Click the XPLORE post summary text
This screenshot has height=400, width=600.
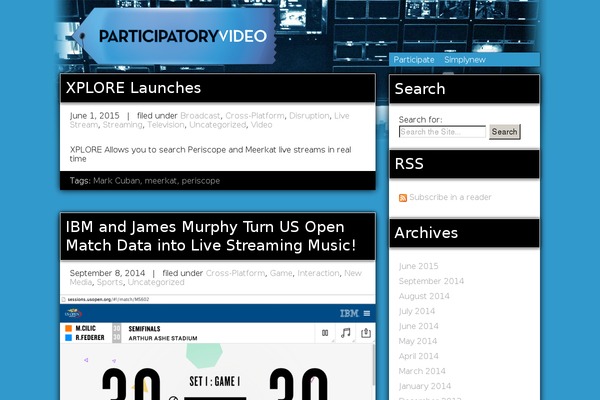pyautogui.click(x=210, y=154)
